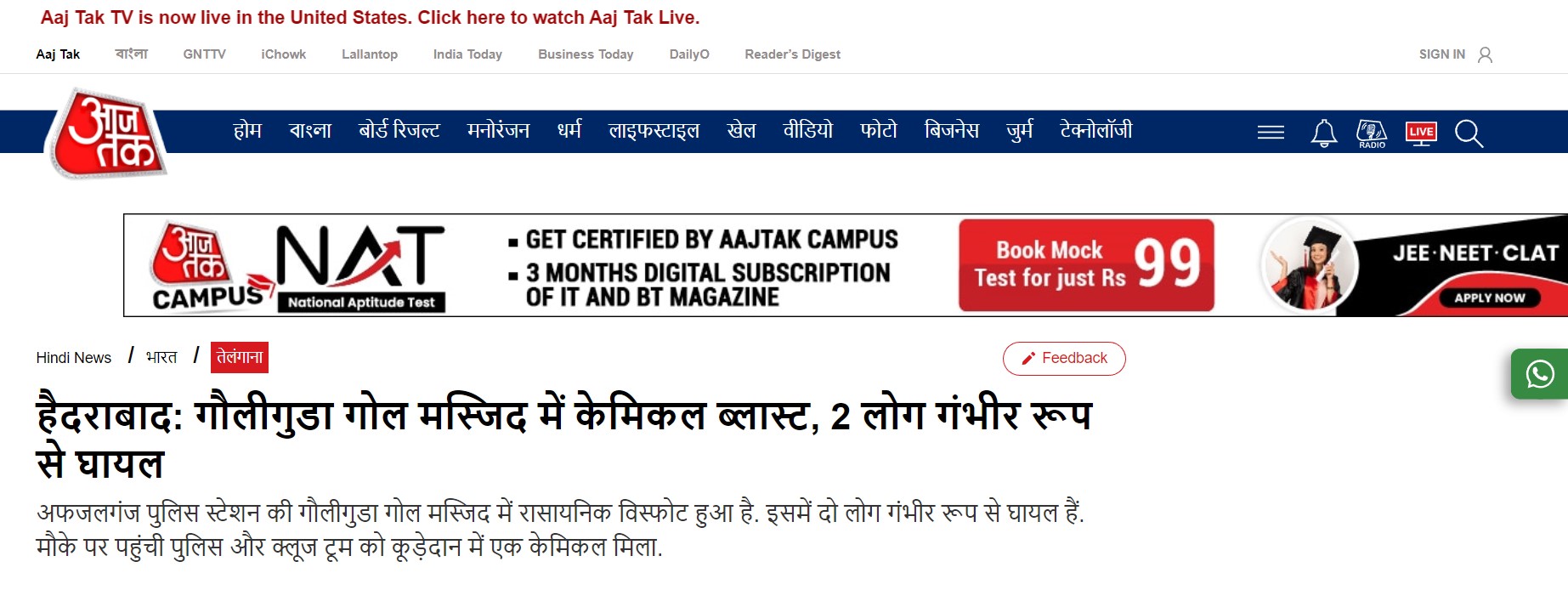Open the होम nav item
Viewport: 1568px width, 590px height.
(x=247, y=130)
